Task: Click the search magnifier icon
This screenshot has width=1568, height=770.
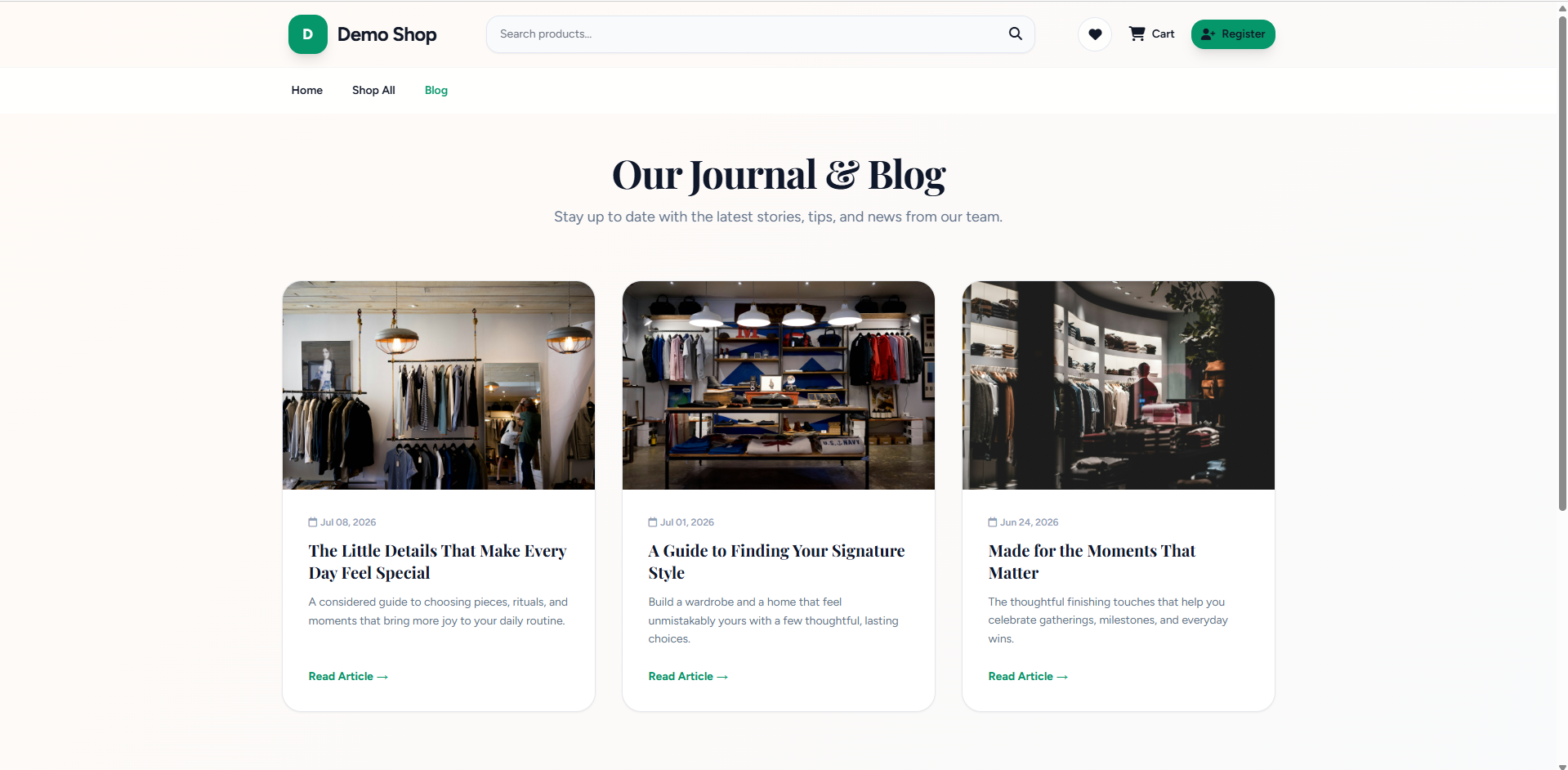Action: [1016, 34]
